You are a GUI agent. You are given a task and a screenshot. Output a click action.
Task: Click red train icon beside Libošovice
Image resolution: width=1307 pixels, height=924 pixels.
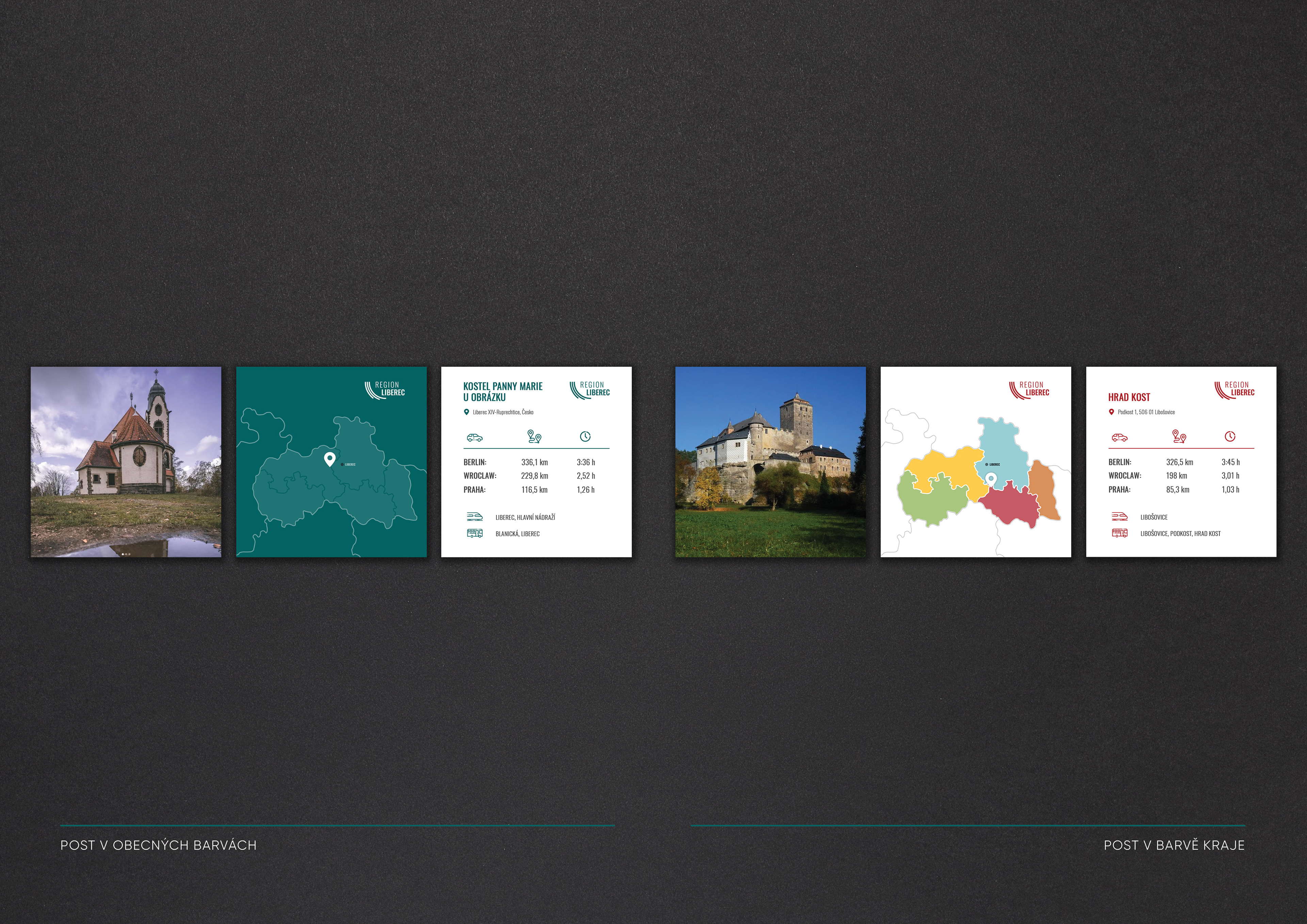(1119, 516)
